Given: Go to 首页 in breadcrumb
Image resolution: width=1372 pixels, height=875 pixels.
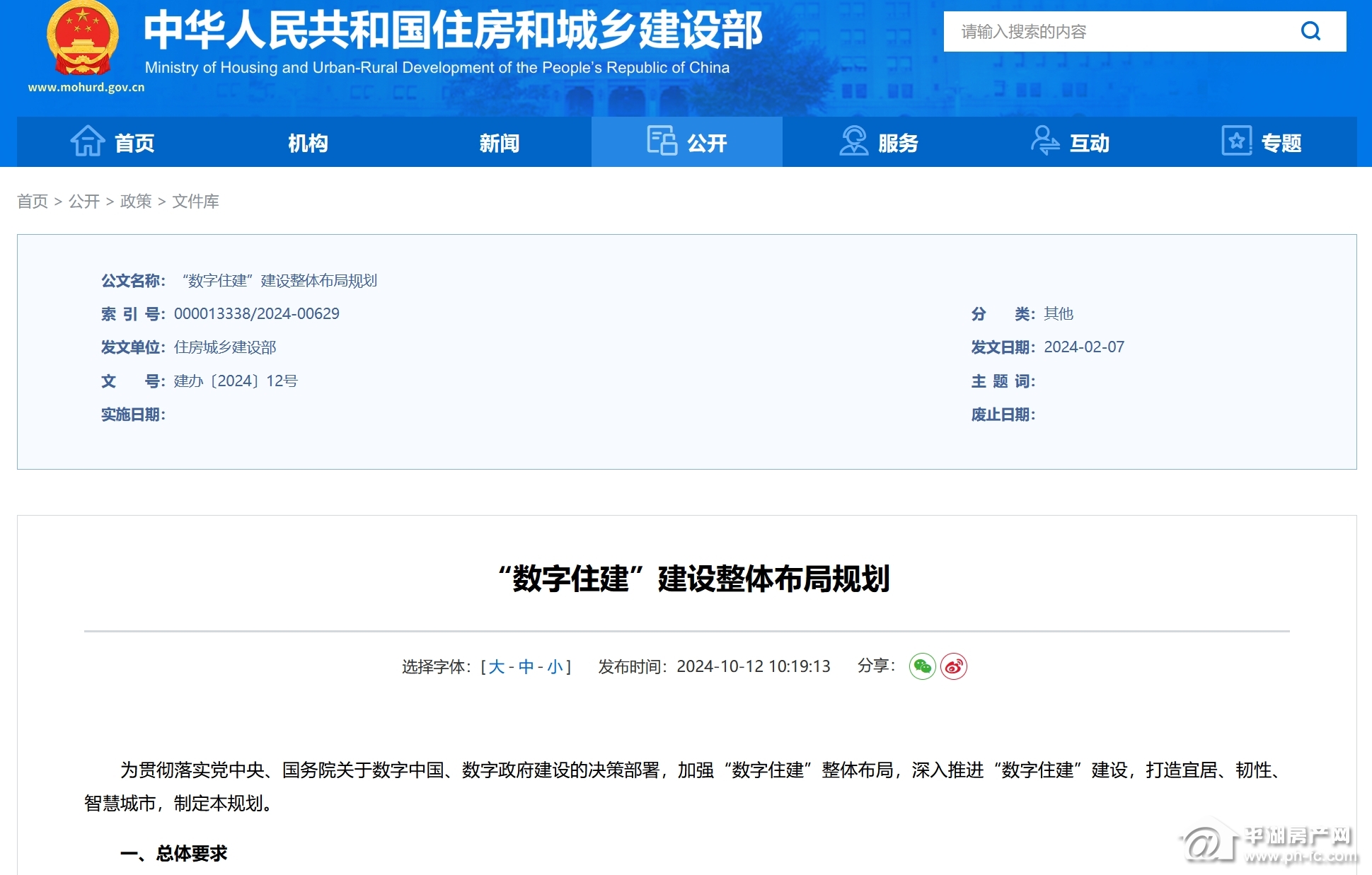Looking at the screenshot, I should [x=33, y=202].
